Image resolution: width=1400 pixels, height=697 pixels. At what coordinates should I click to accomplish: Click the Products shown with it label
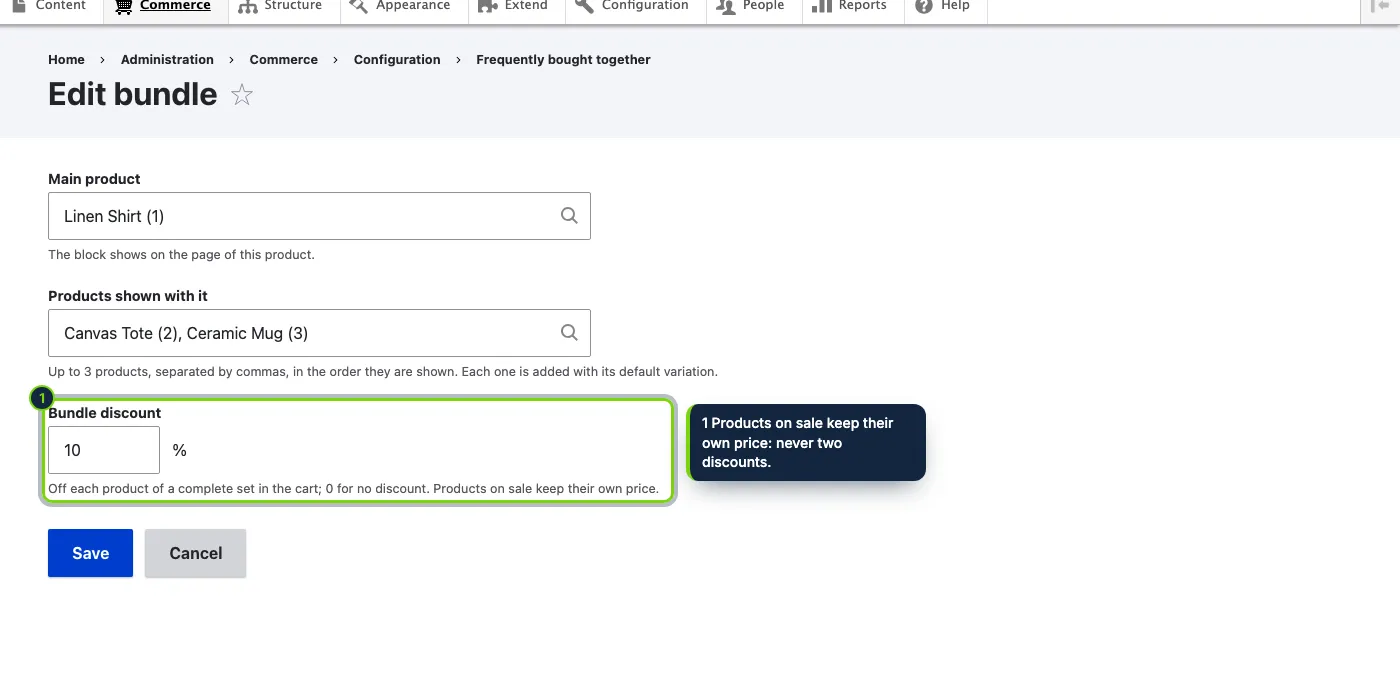[128, 296]
